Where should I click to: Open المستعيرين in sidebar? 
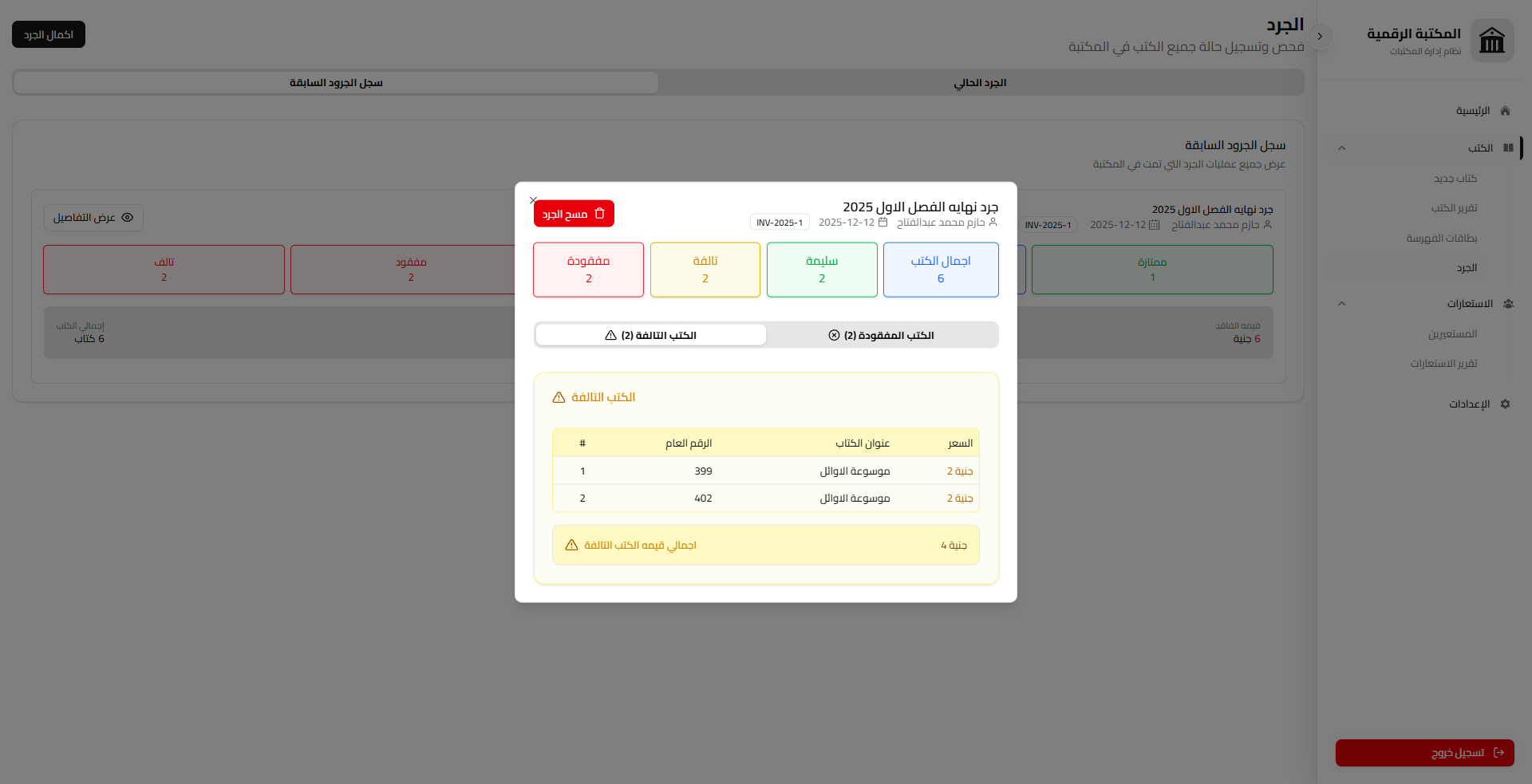(1453, 334)
